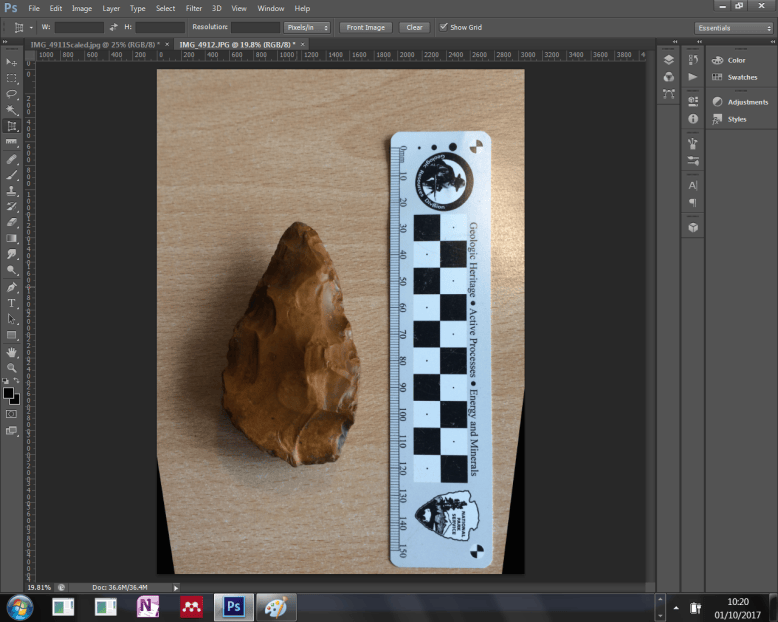Click the Width input field
The image size is (778, 622).
tap(79, 27)
